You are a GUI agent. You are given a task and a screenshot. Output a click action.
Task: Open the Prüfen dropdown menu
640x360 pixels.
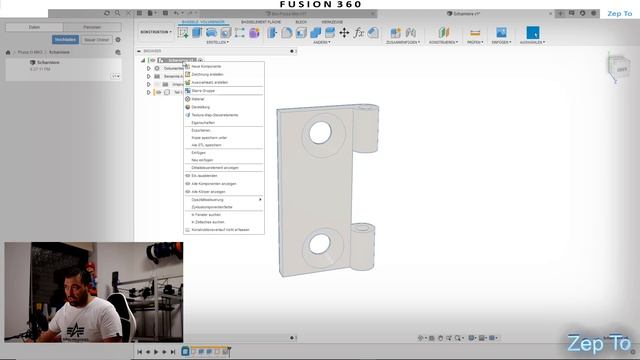click(x=475, y=42)
